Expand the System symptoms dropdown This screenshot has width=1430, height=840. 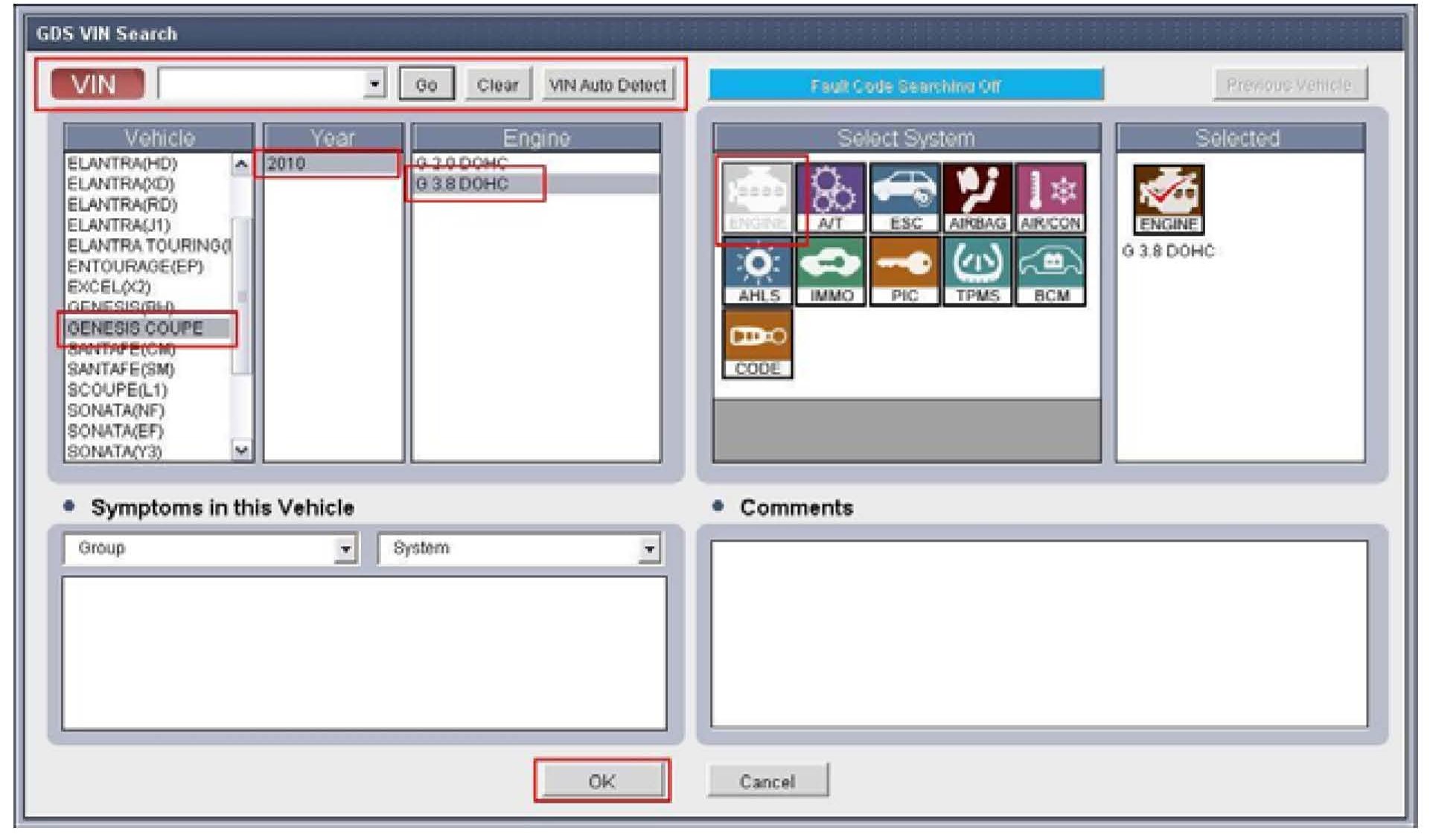[649, 549]
